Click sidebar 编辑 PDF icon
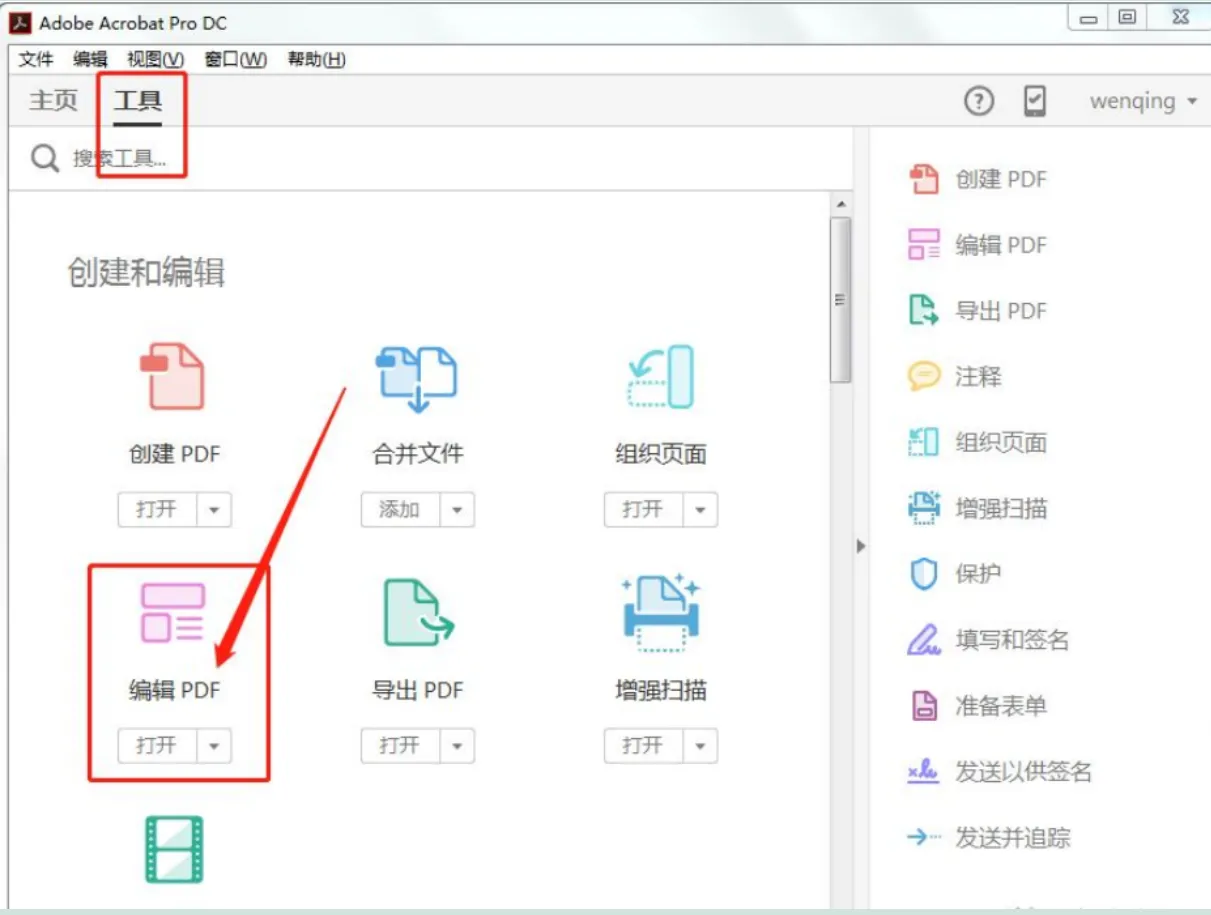 [x=924, y=245]
